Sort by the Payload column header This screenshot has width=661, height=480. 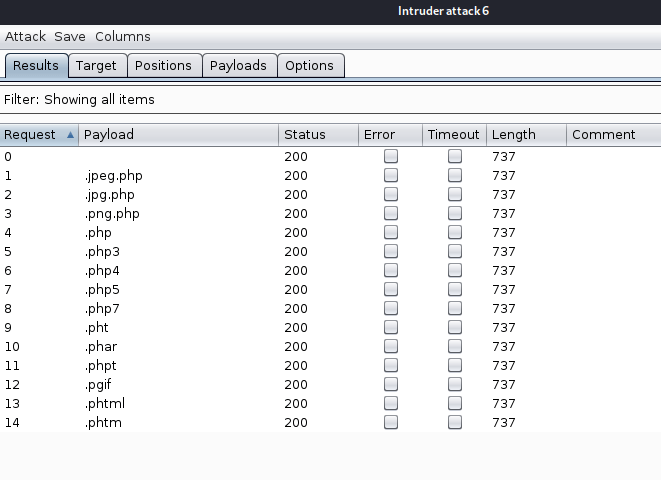pyautogui.click(x=178, y=135)
